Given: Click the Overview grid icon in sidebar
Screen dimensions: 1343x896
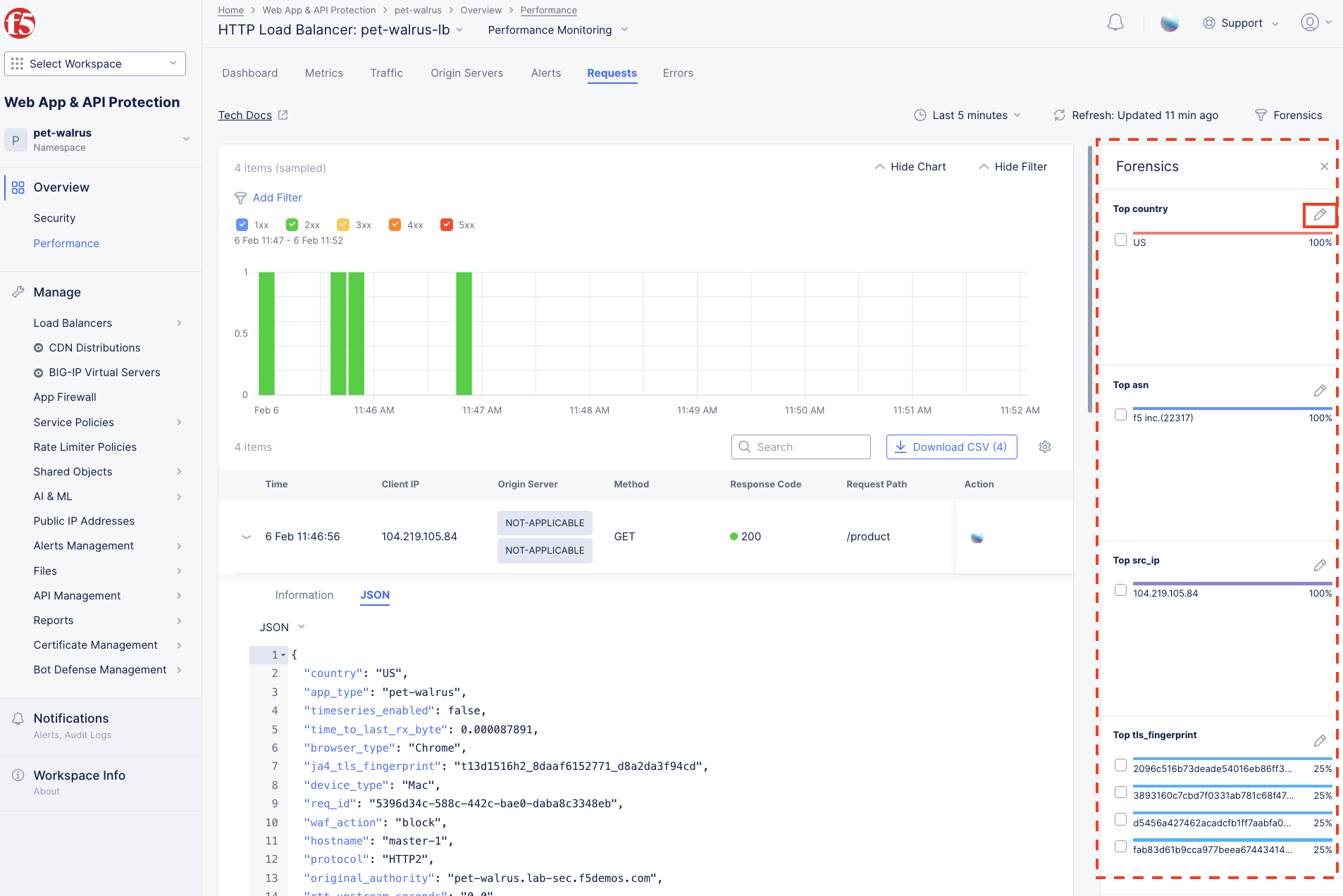Looking at the screenshot, I should (x=18, y=187).
